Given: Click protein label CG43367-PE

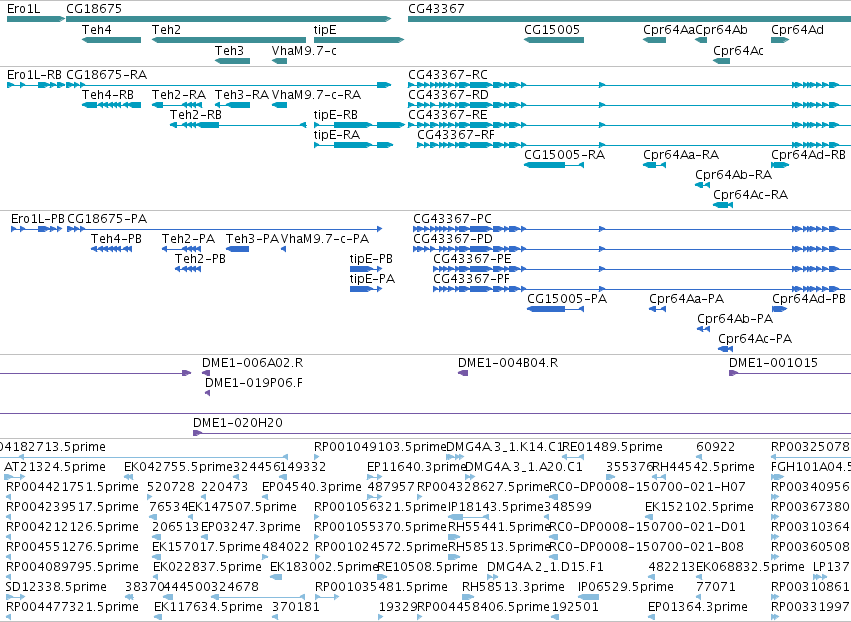Looking at the screenshot, I should click(x=472, y=259).
